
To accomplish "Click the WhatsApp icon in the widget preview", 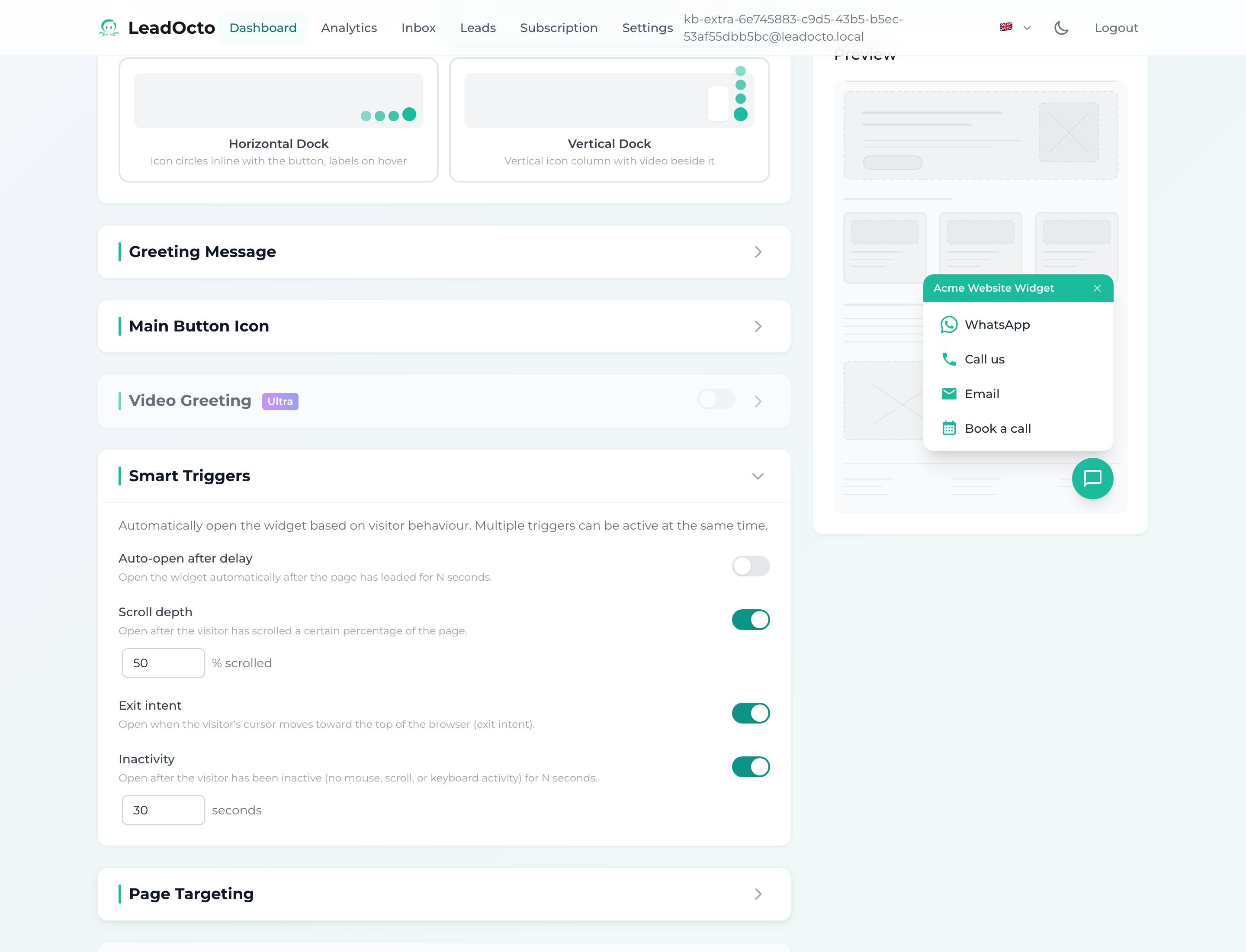I will pos(949,325).
